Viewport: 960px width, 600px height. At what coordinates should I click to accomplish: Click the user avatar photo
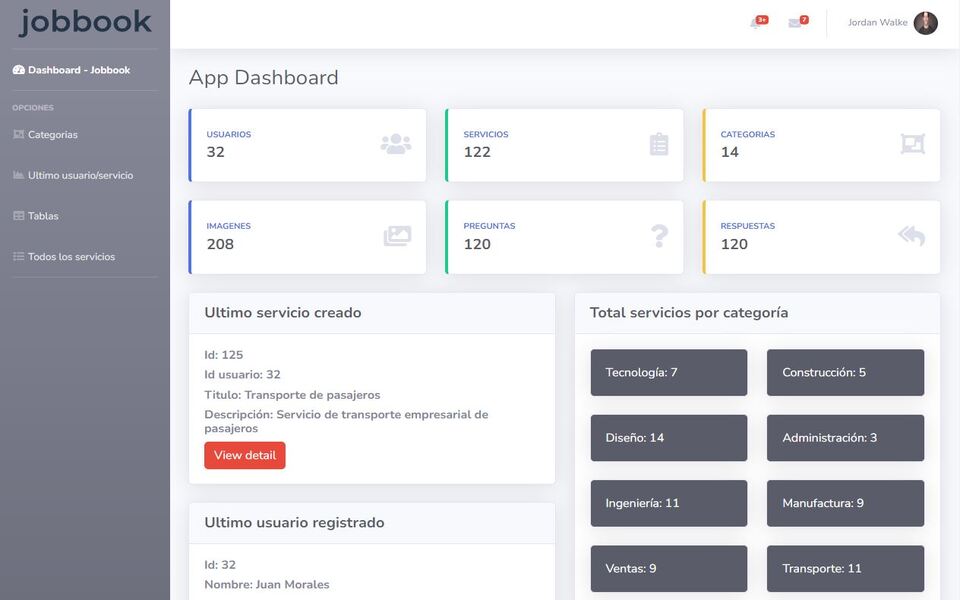(x=925, y=23)
